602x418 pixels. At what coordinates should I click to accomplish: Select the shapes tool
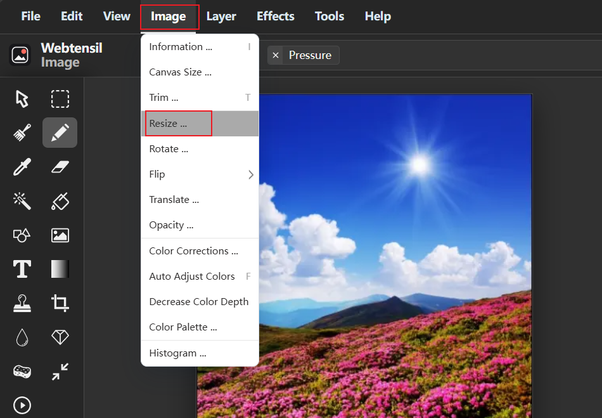coord(22,235)
